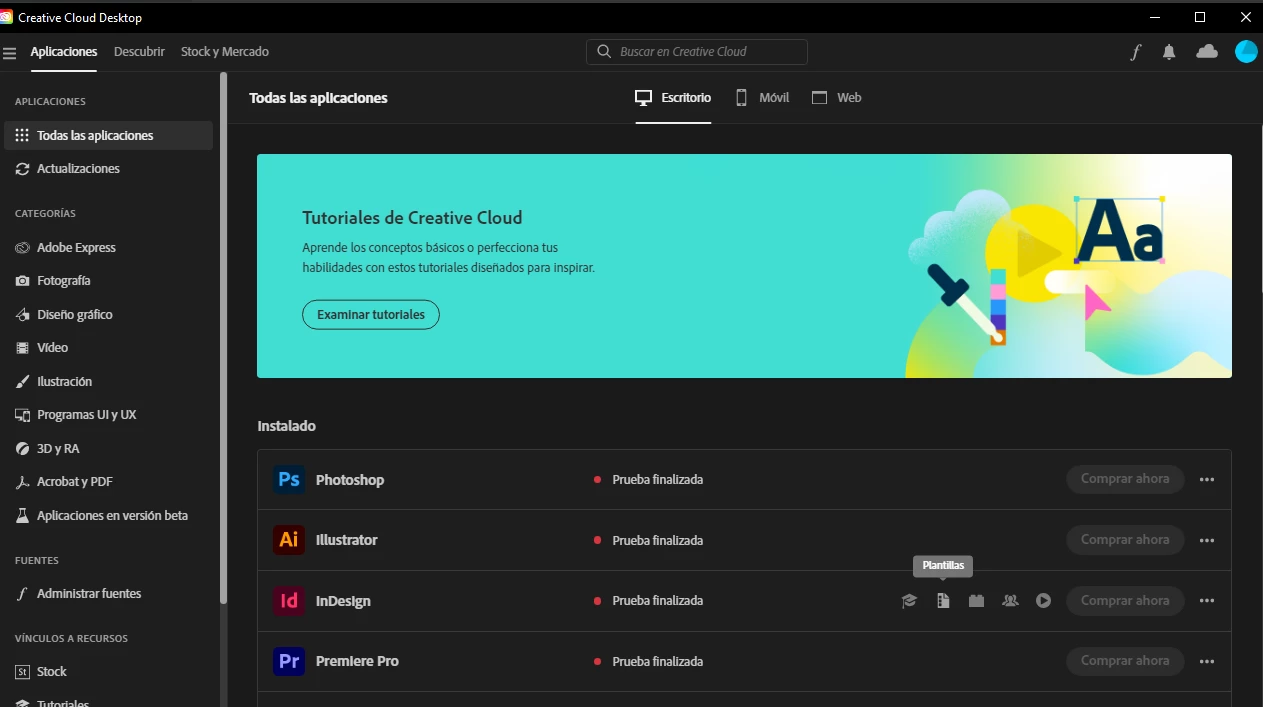
Task: Open InDesign templates icon
Action: pyautogui.click(x=943, y=601)
